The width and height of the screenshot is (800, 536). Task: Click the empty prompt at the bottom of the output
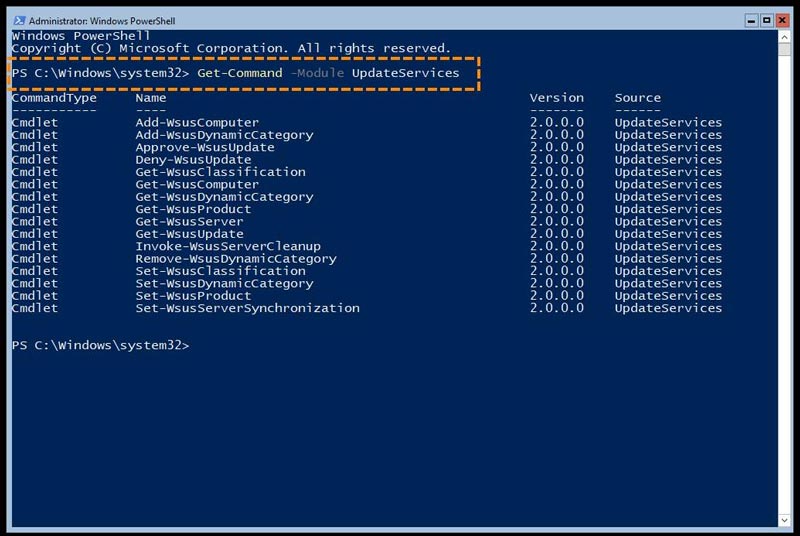101,345
